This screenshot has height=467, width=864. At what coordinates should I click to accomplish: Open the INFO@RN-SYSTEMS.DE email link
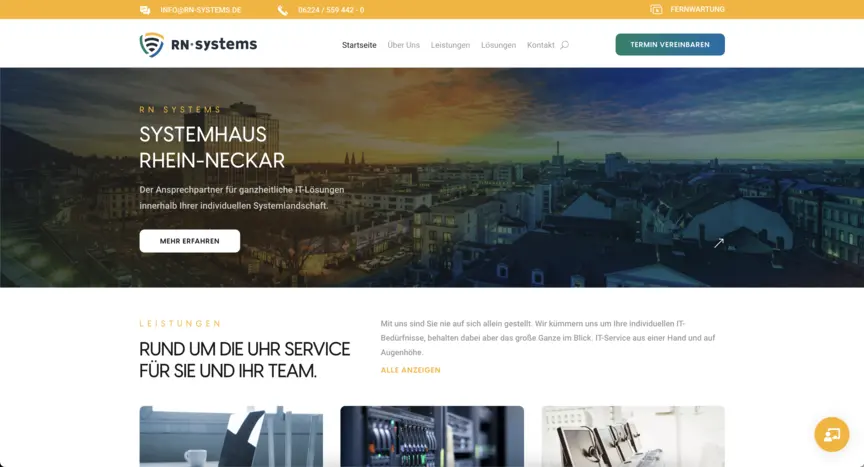pyautogui.click(x=201, y=10)
